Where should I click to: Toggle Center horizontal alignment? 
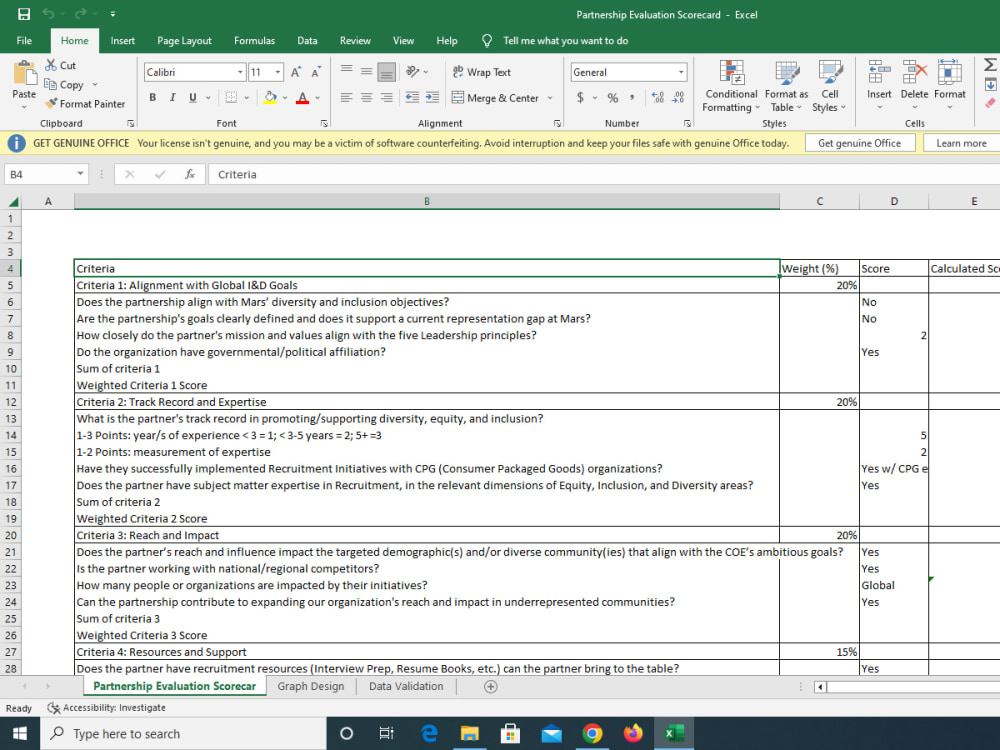366,98
